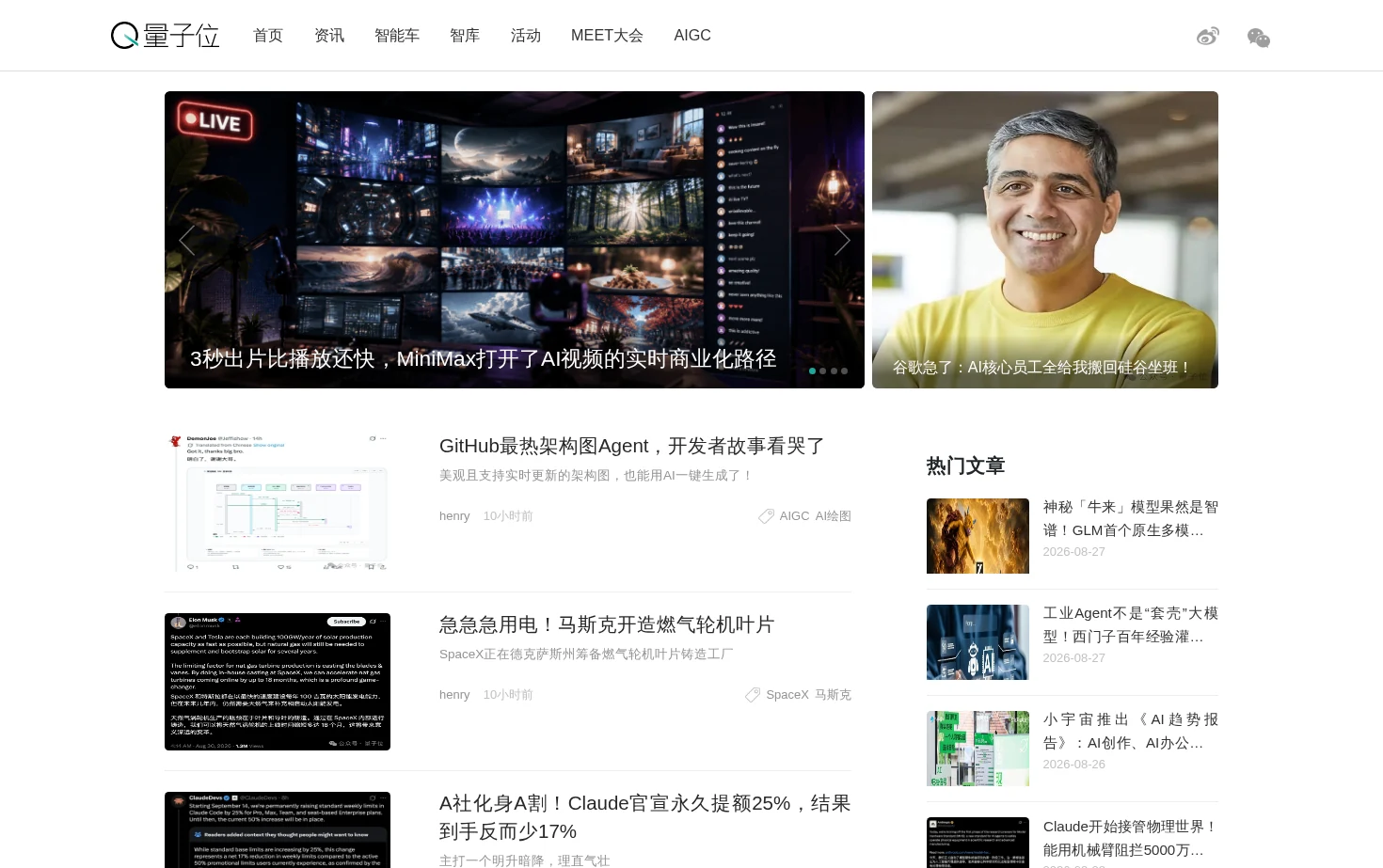This screenshot has height=868, width=1383.
Task: Open MEET大会 navigation item
Action: pos(607,36)
